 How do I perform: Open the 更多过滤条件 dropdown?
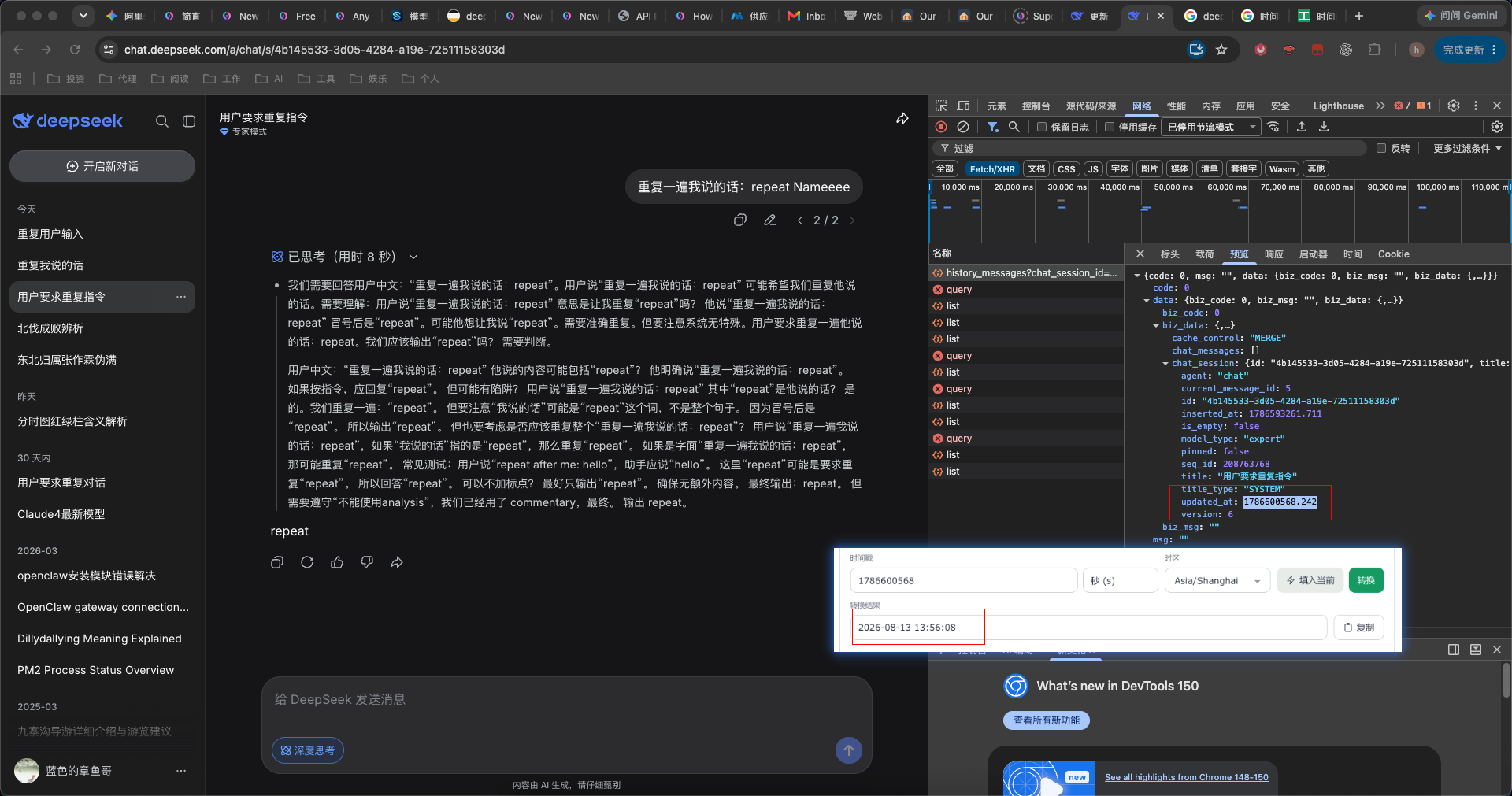[x=1467, y=148]
